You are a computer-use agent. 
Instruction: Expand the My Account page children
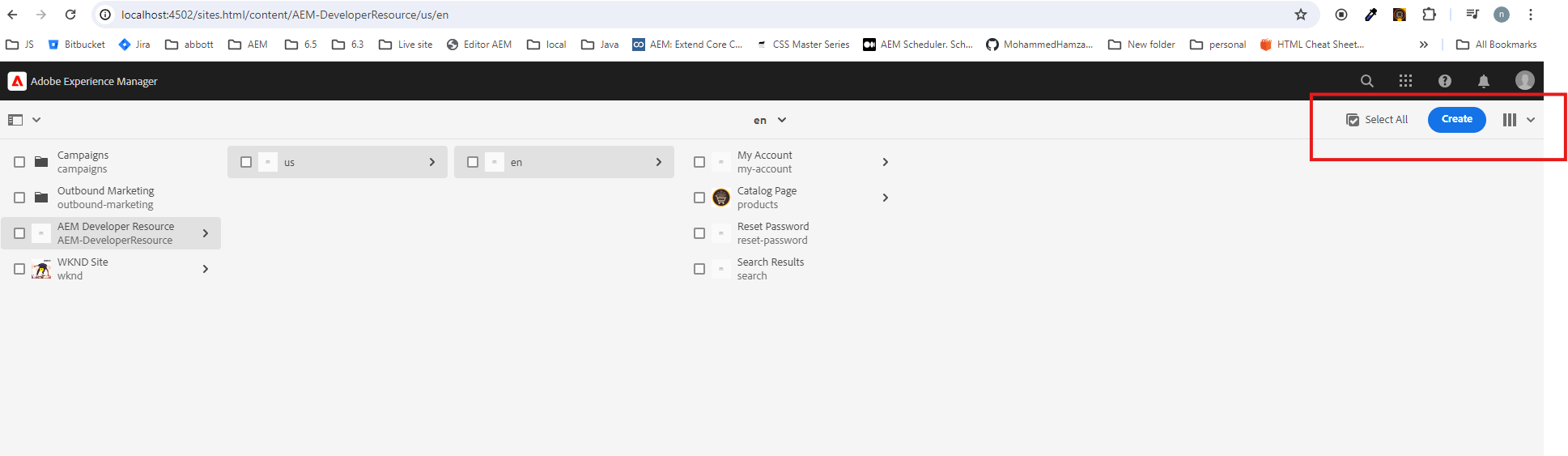[885, 162]
